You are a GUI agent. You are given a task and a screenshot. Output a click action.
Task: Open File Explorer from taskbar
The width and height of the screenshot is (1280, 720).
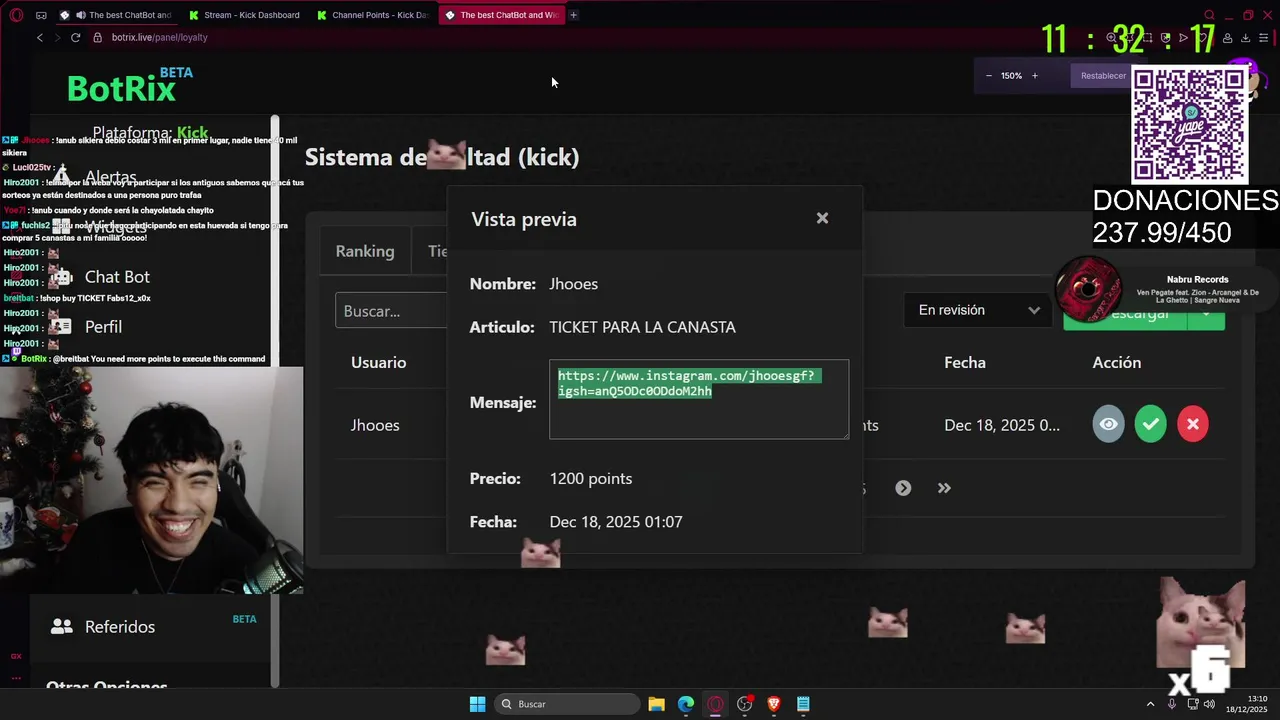click(656, 704)
